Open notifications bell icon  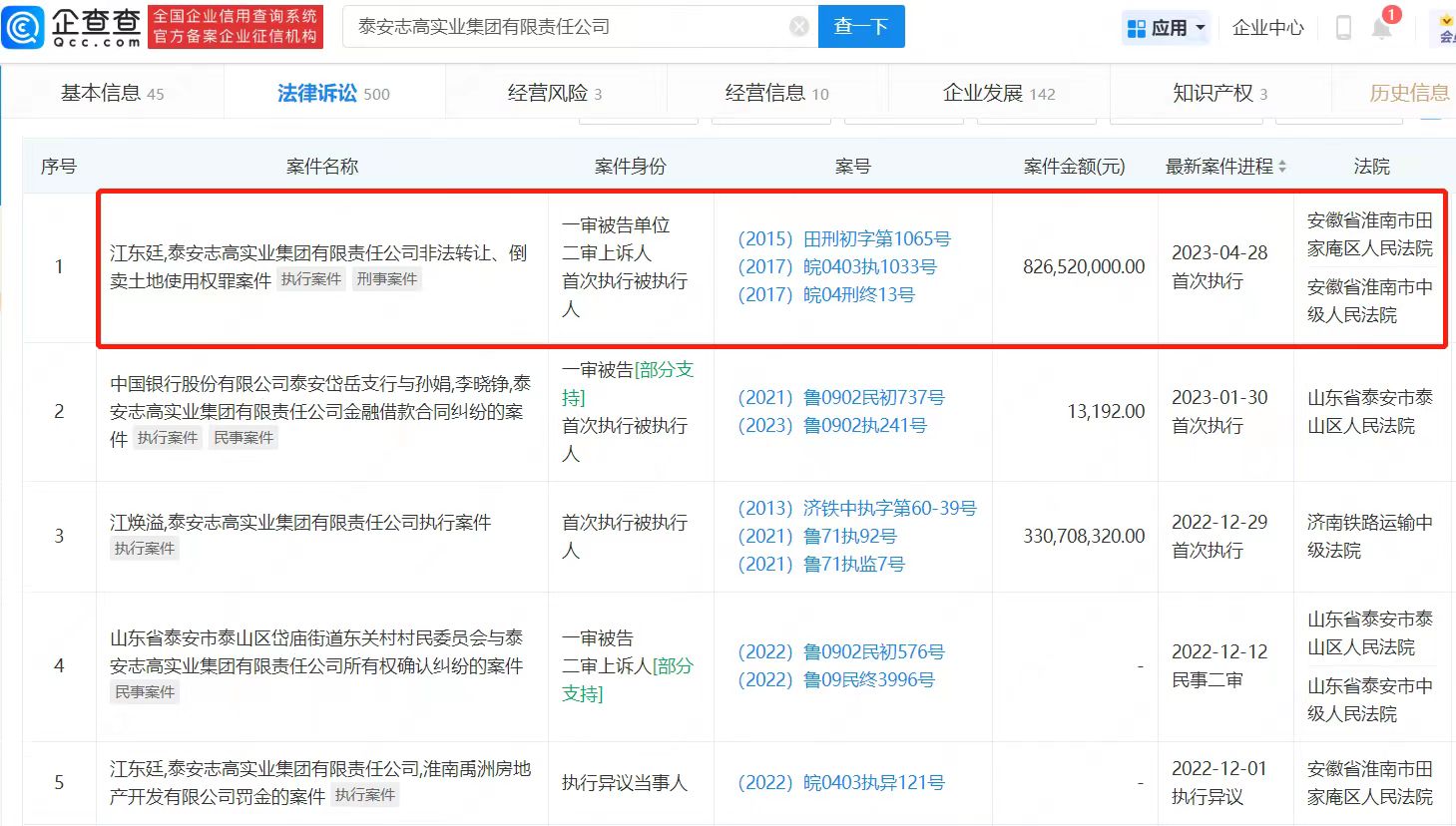pyautogui.click(x=1382, y=28)
